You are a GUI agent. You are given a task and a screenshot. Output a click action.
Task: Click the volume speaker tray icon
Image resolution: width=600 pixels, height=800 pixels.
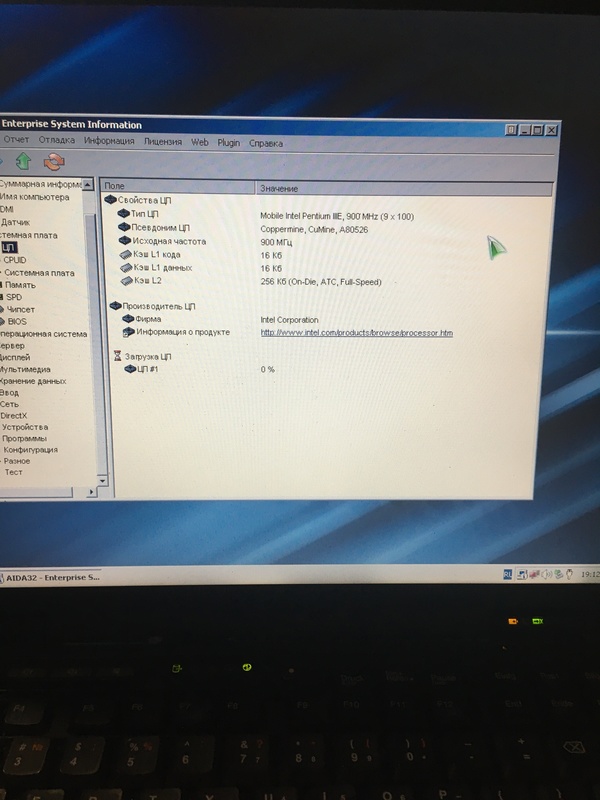coord(546,574)
